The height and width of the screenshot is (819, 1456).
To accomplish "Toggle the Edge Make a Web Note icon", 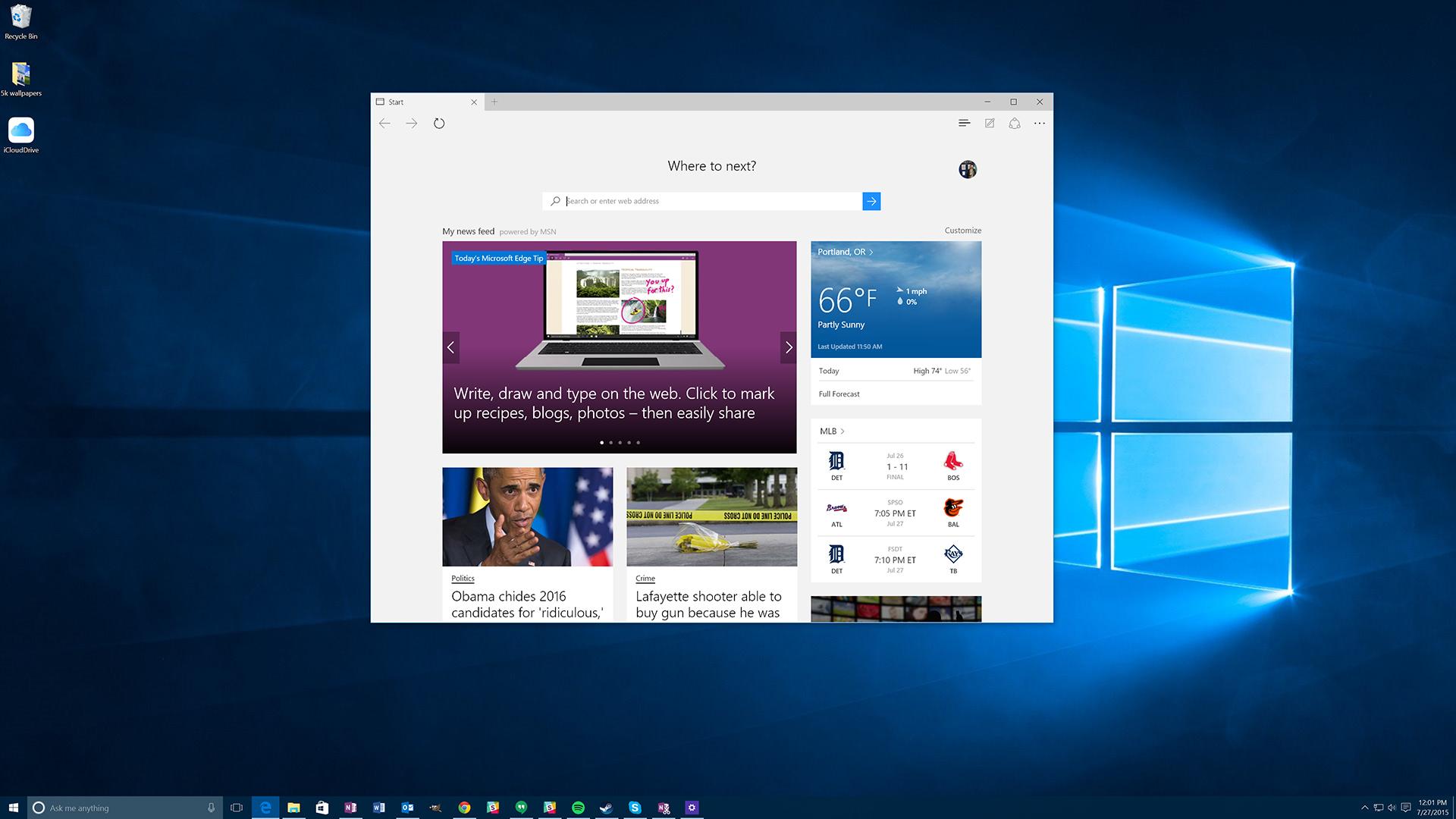I will pos(990,123).
